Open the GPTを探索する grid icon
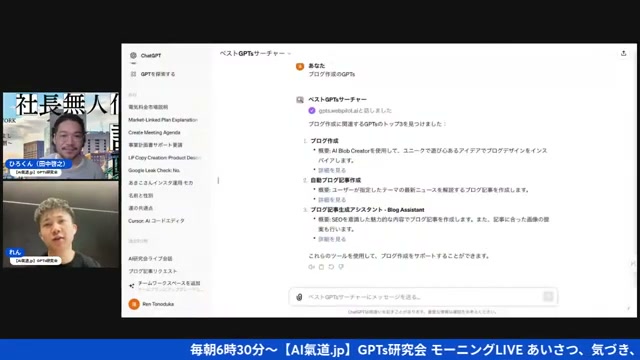This screenshot has height=360, width=640. point(133,74)
